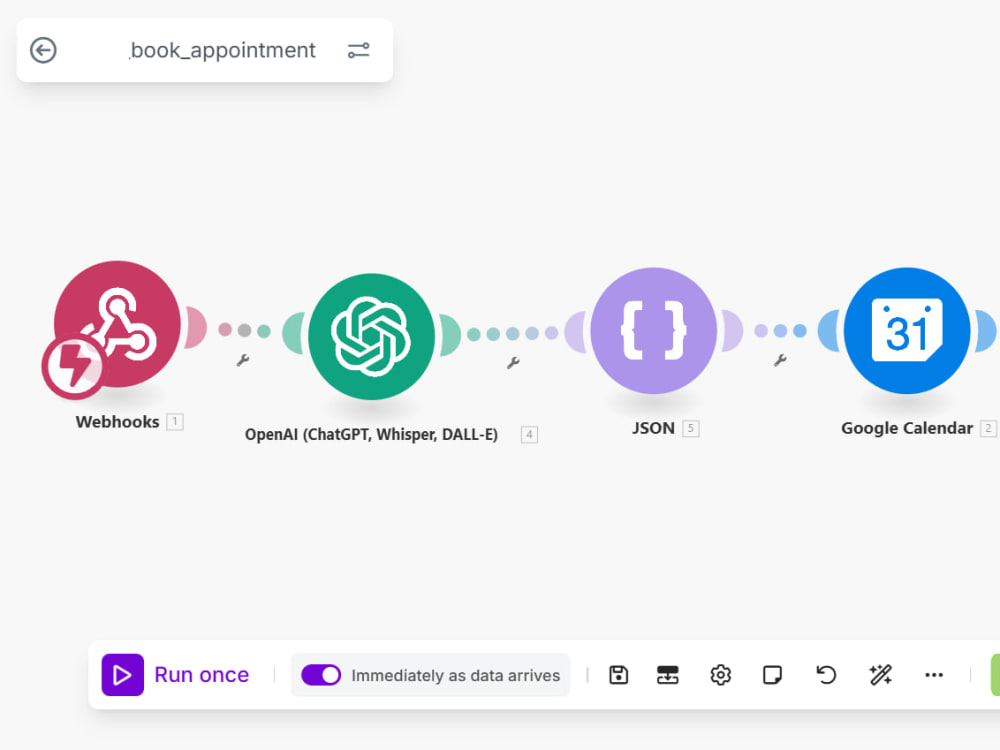The height and width of the screenshot is (750, 1000).
Task: Click the undo arrow icon
Action: 826,675
